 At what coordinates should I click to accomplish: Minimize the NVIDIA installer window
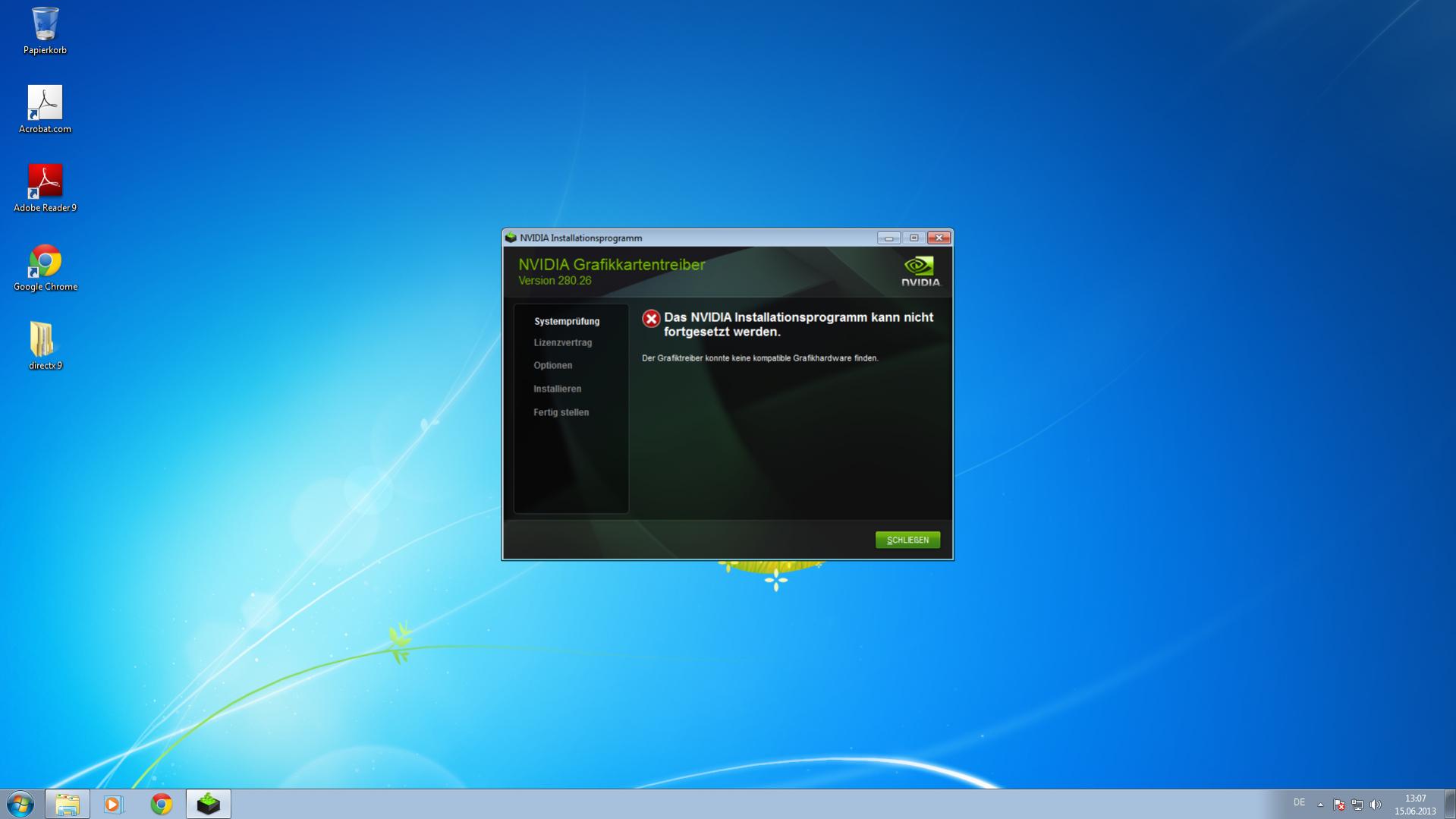click(888, 238)
